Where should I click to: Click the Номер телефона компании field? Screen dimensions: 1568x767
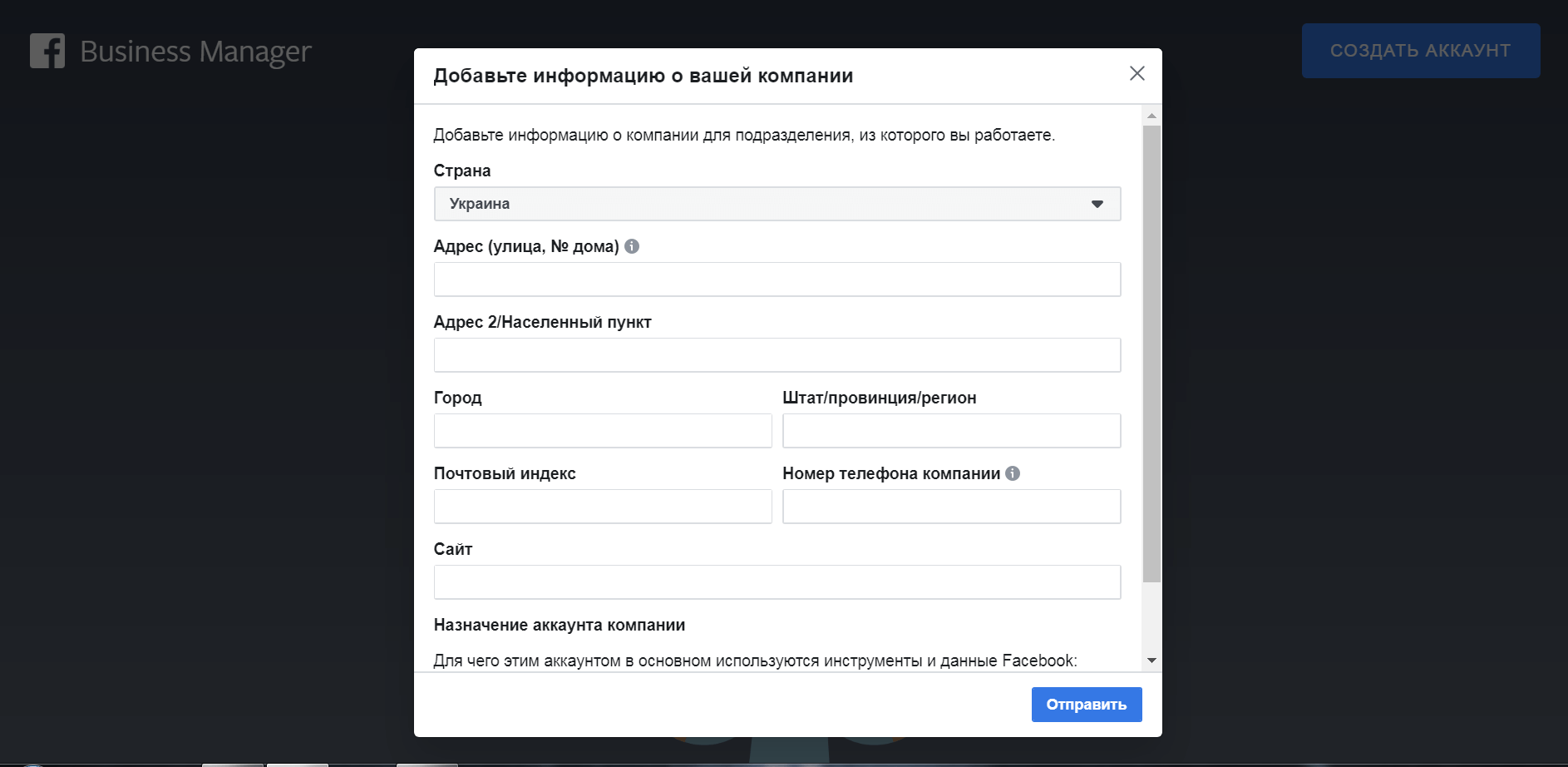951,507
